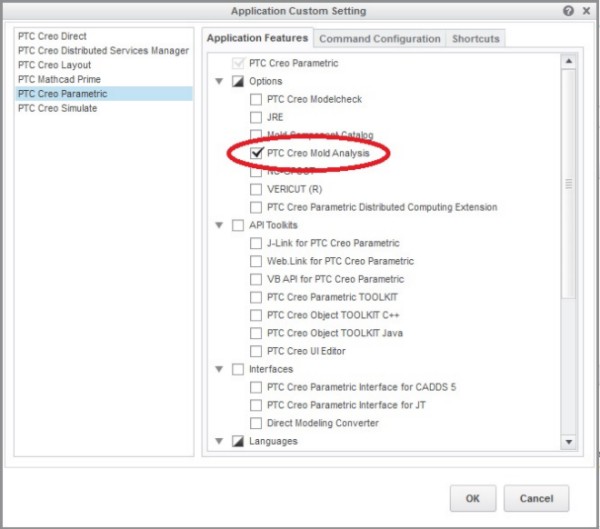Enable PTC Creo Modelcheck checkbox
600x529 pixels.
pos(256,100)
